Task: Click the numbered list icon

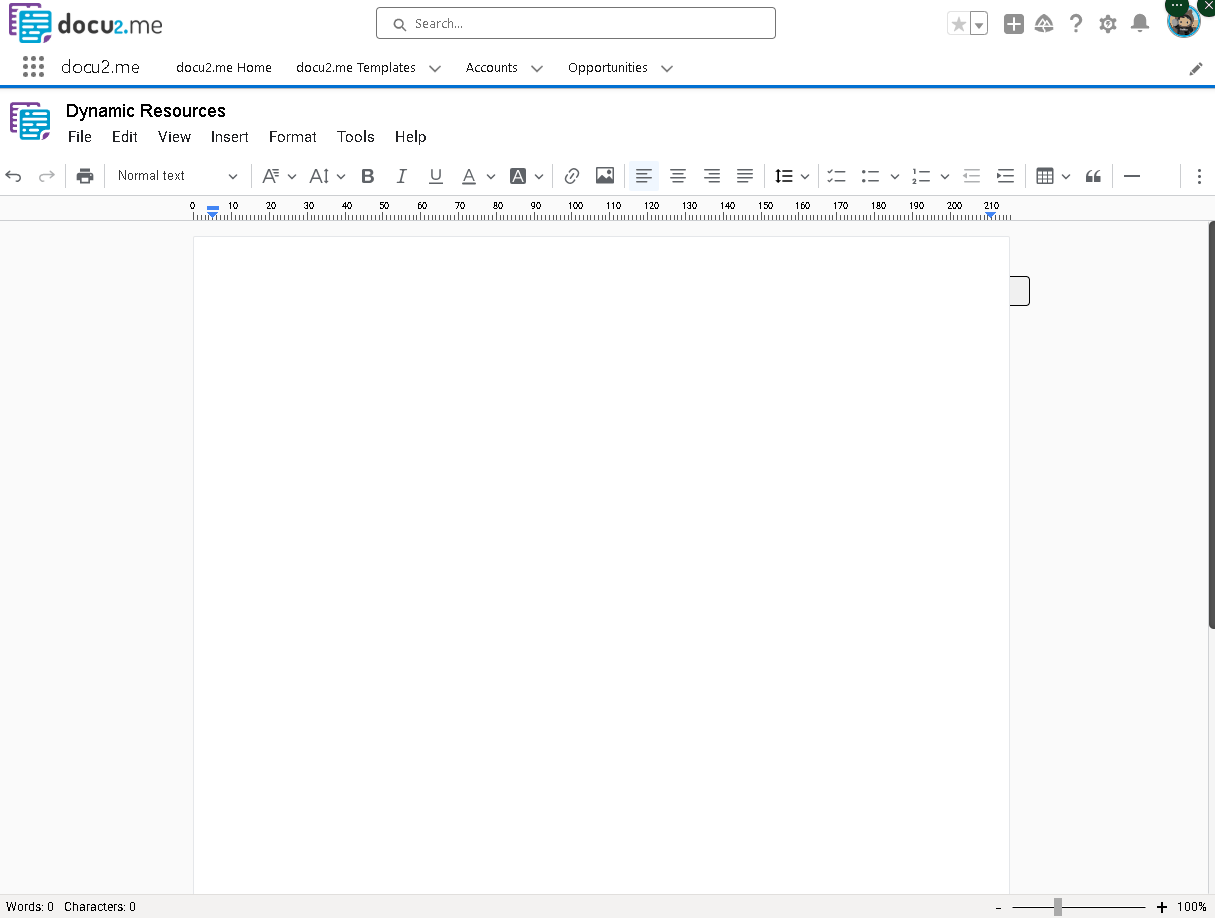Action: tap(921, 176)
